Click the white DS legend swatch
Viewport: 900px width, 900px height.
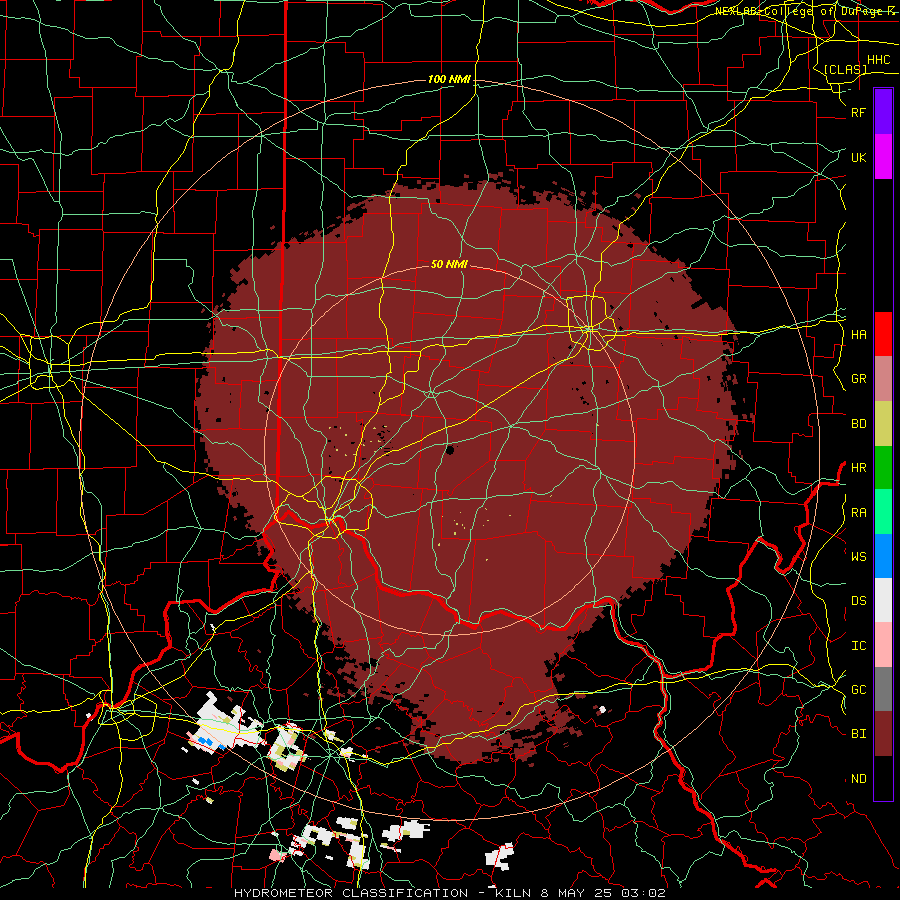point(883,600)
